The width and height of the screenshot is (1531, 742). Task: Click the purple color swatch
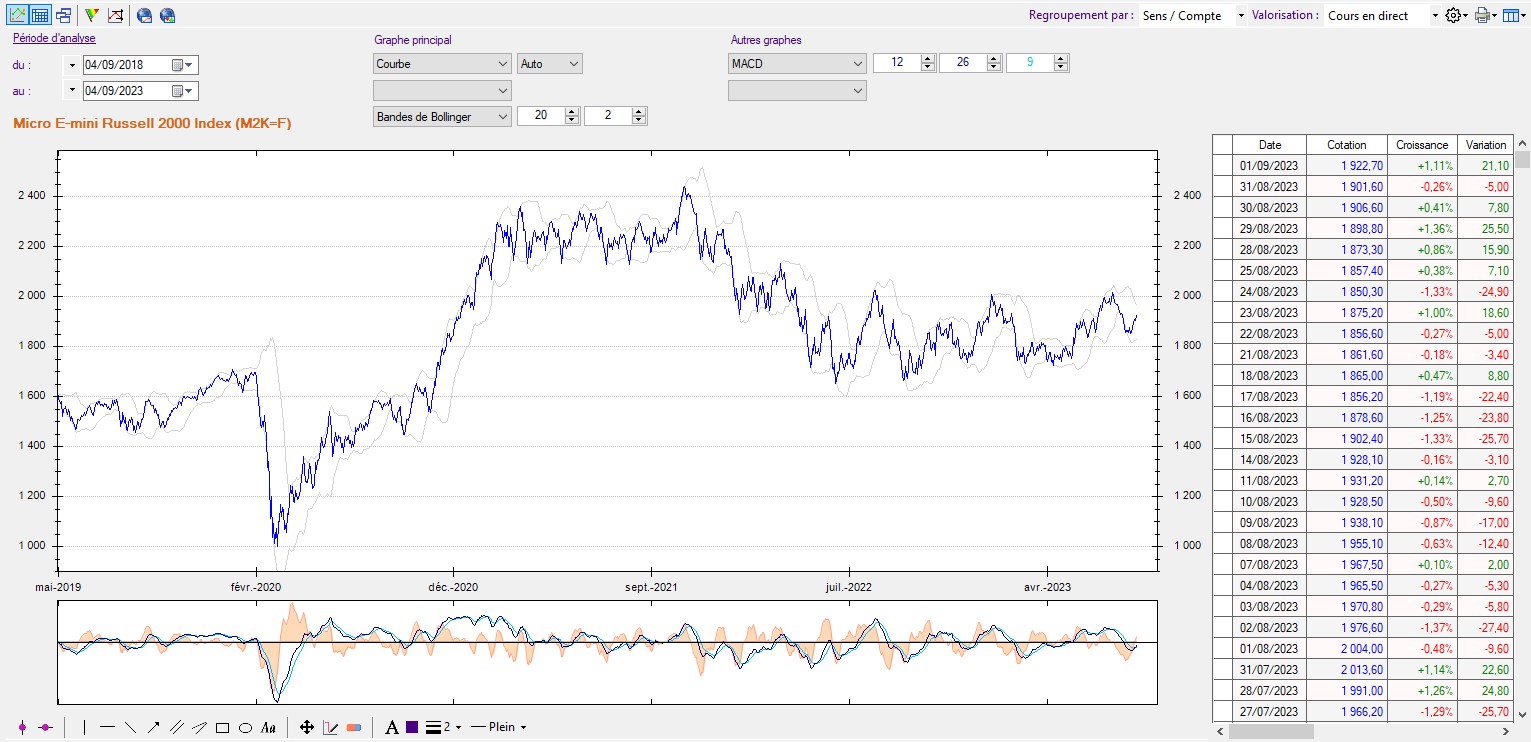click(x=412, y=728)
